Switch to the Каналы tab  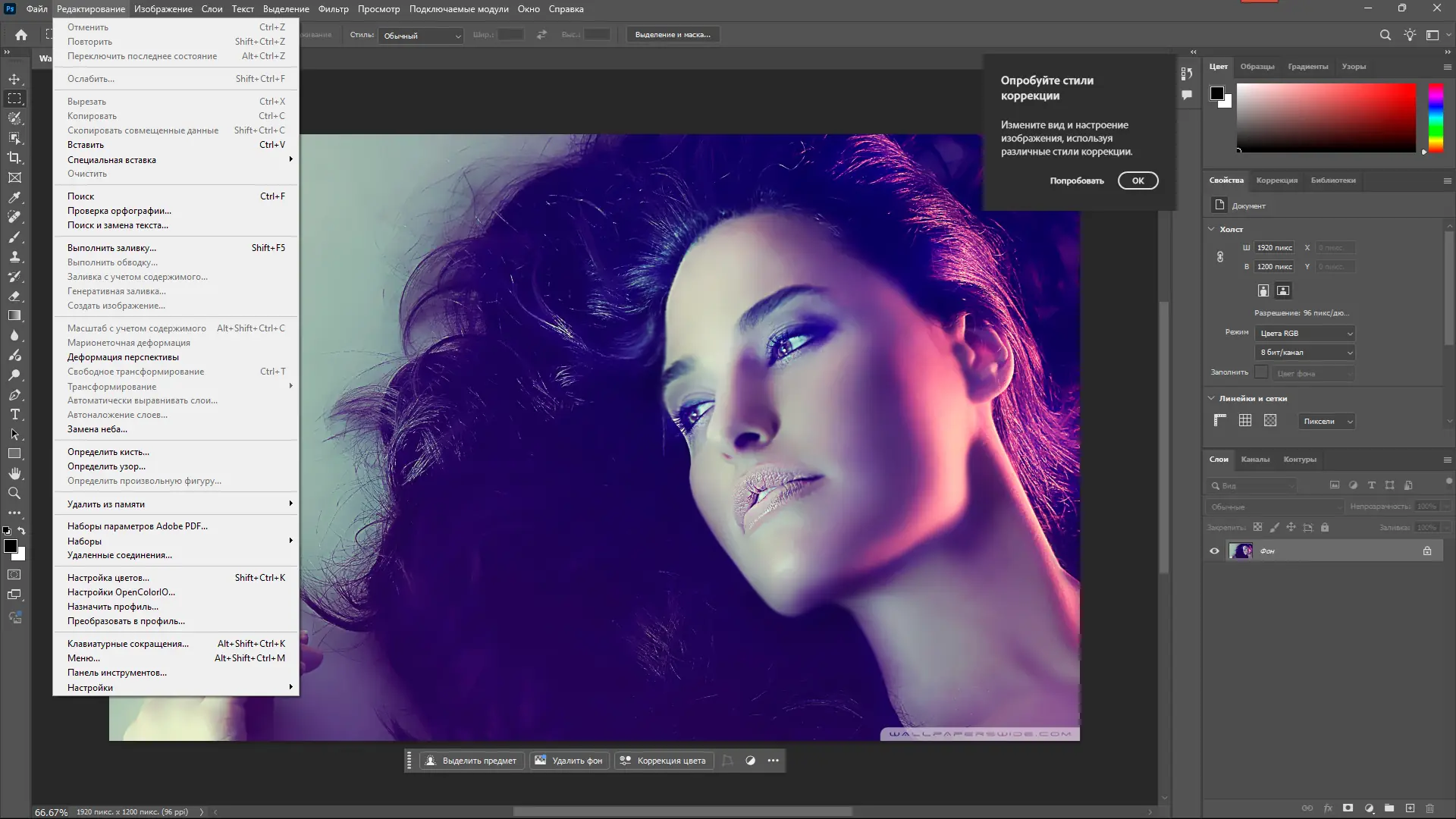click(x=1255, y=460)
